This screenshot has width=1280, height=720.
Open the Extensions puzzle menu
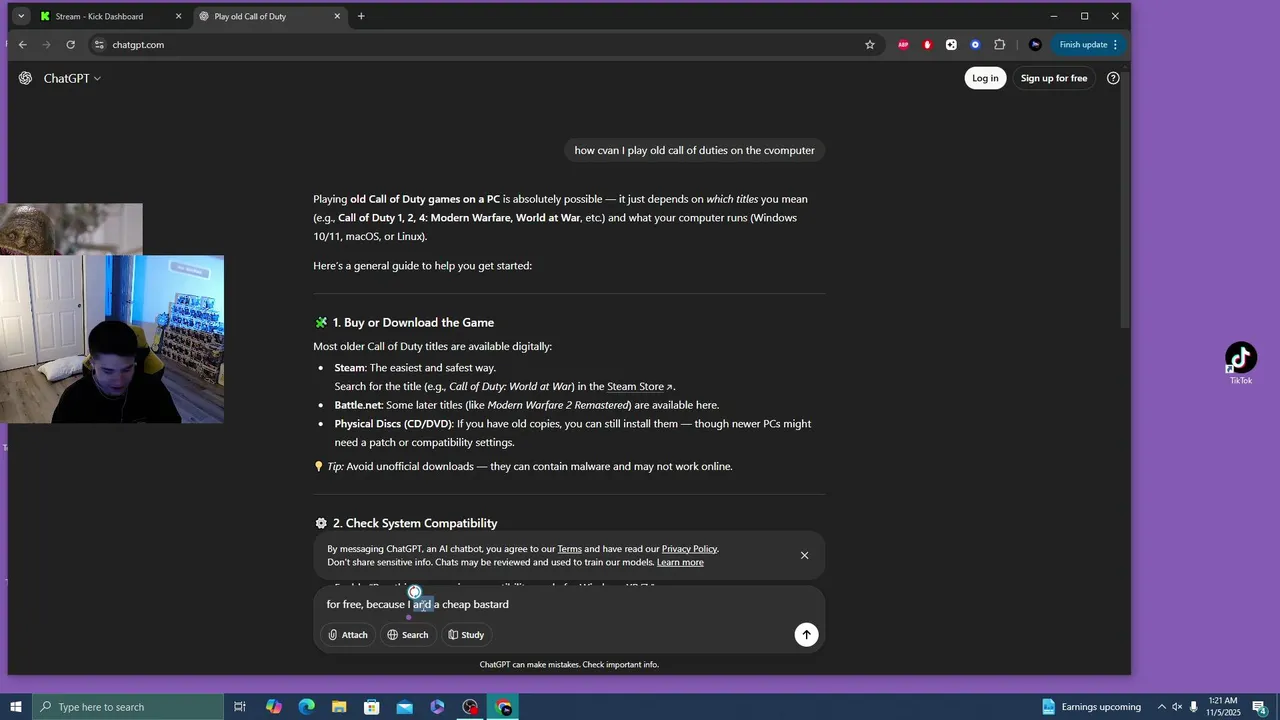(x=999, y=44)
